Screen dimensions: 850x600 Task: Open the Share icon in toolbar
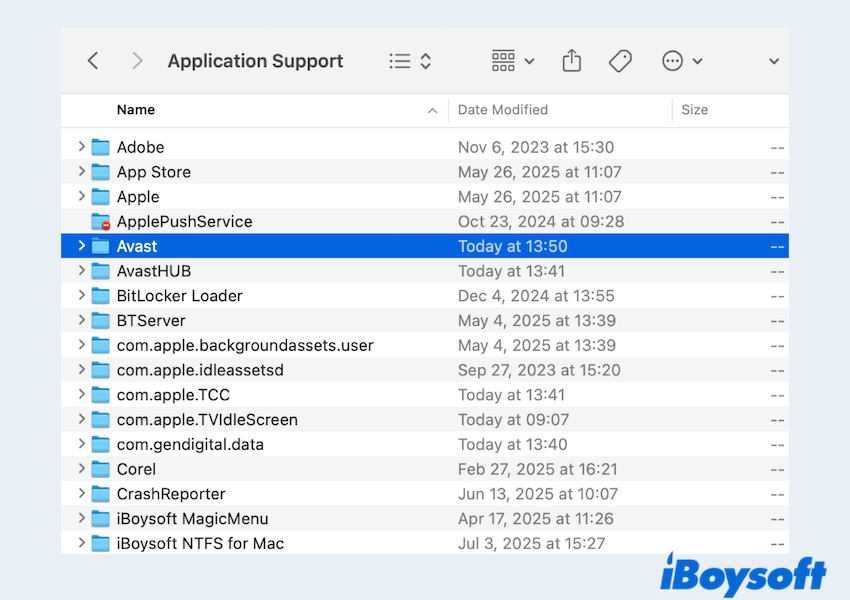click(x=571, y=61)
